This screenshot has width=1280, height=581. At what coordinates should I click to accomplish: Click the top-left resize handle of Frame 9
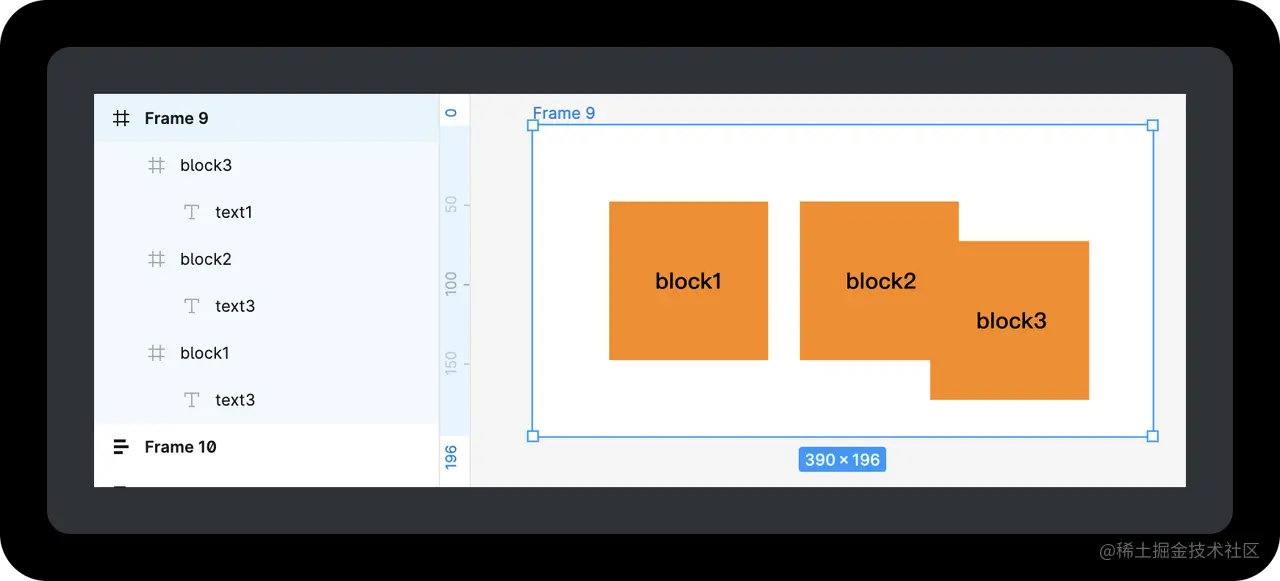[x=533, y=125]
